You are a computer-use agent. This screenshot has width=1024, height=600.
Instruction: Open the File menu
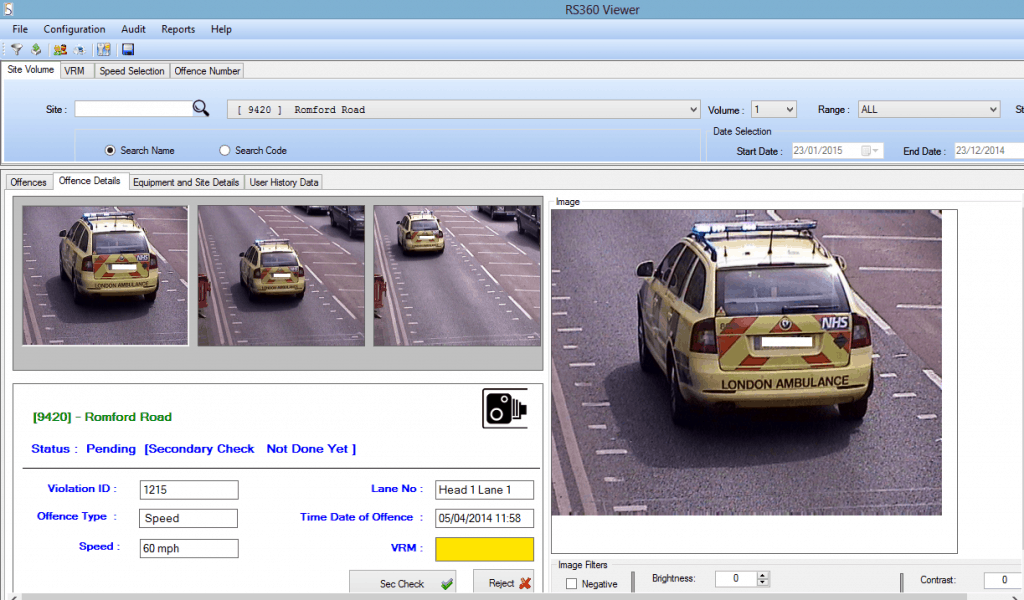20,29
